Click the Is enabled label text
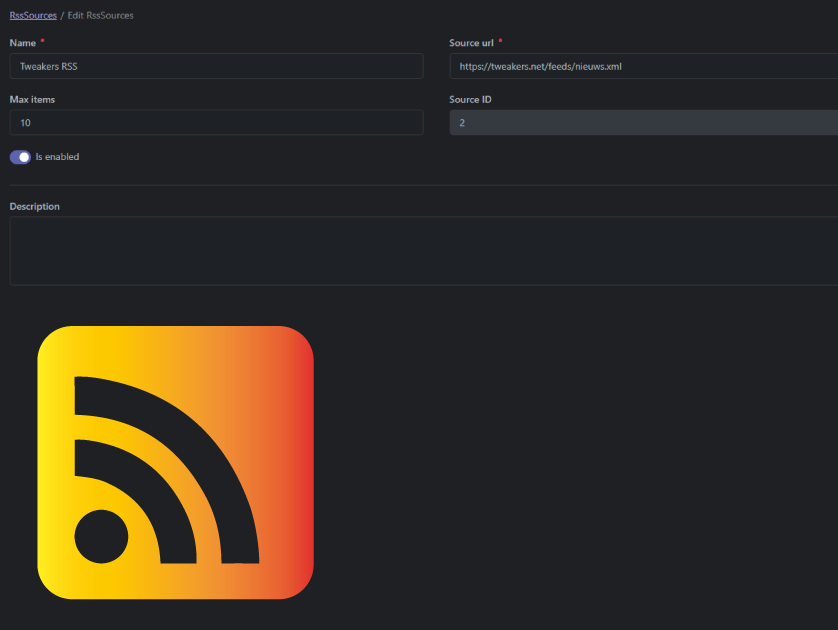This screenshot has height=630, width=838. tap(57, 157)
